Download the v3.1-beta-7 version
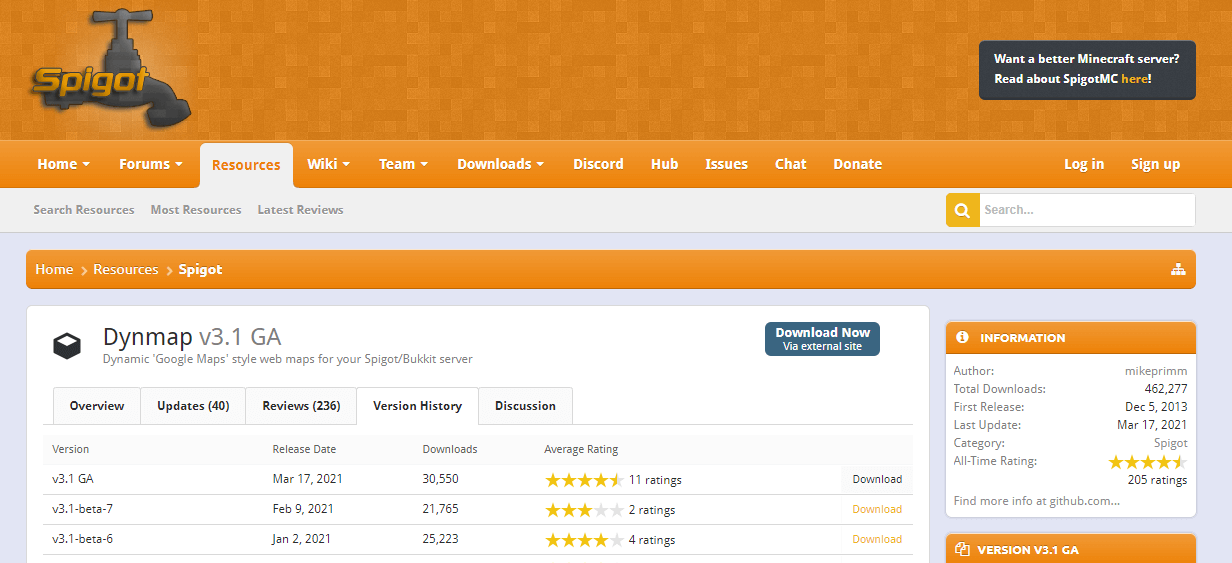The width and height of the screenshot is (1232, 563). (876, 509)
